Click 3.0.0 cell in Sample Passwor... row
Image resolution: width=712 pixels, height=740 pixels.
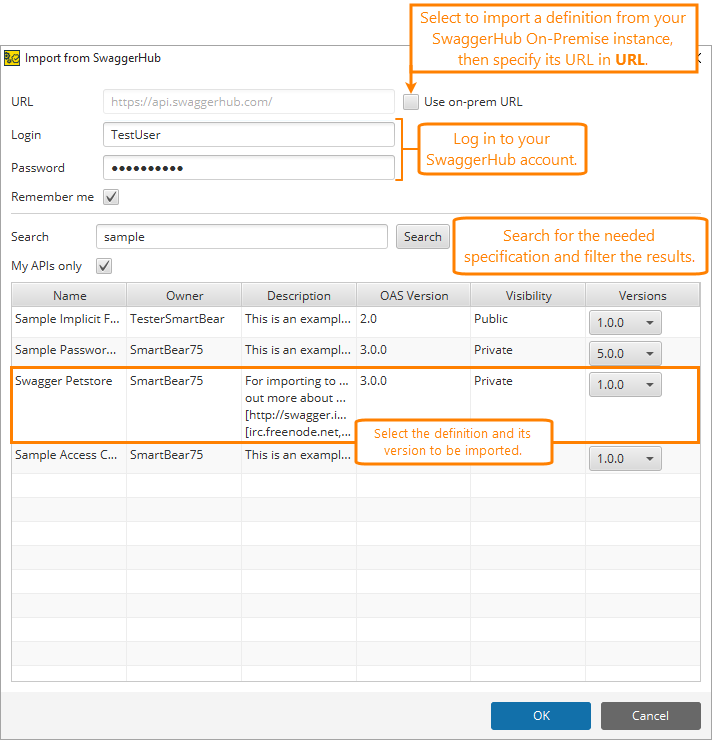click(373, 350)
